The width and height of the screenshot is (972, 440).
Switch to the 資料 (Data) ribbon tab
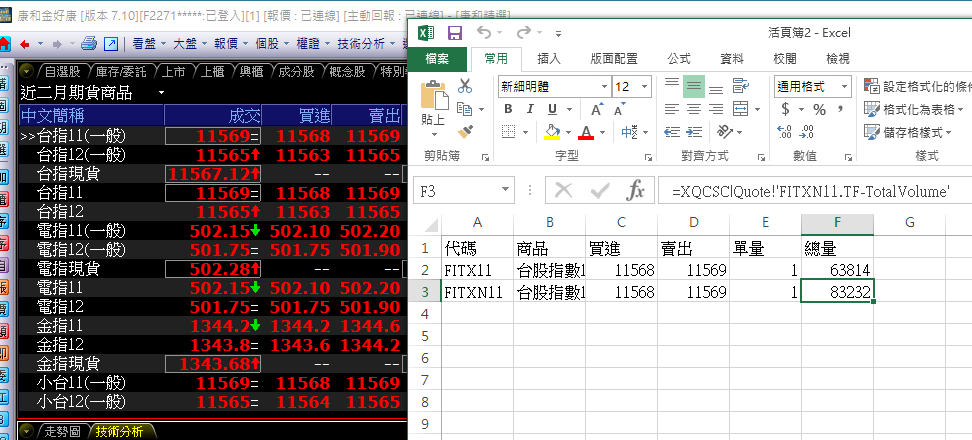(x=731, y=59)
